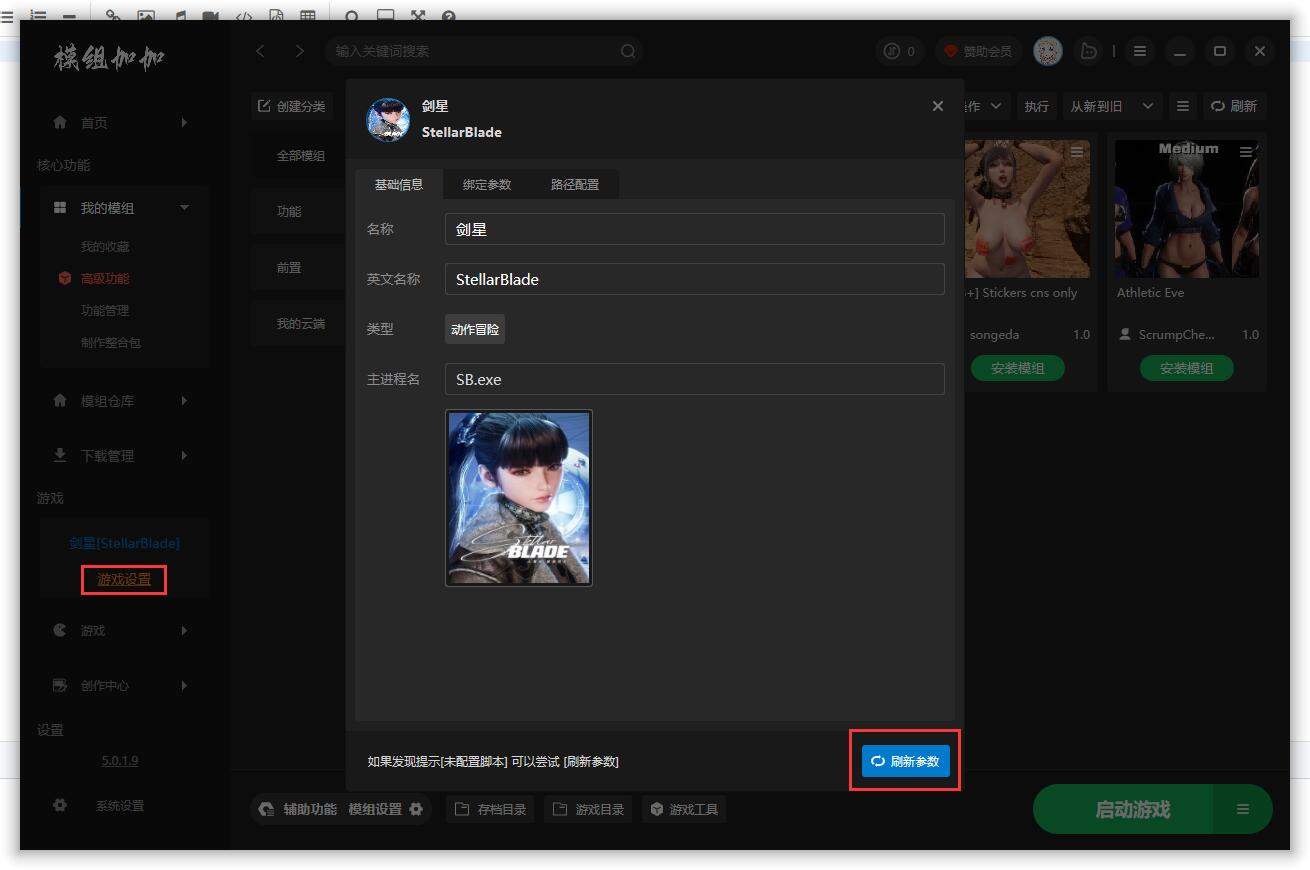Open the 游戏设置 link
The image size is (1310, 870).
(124, 579)
